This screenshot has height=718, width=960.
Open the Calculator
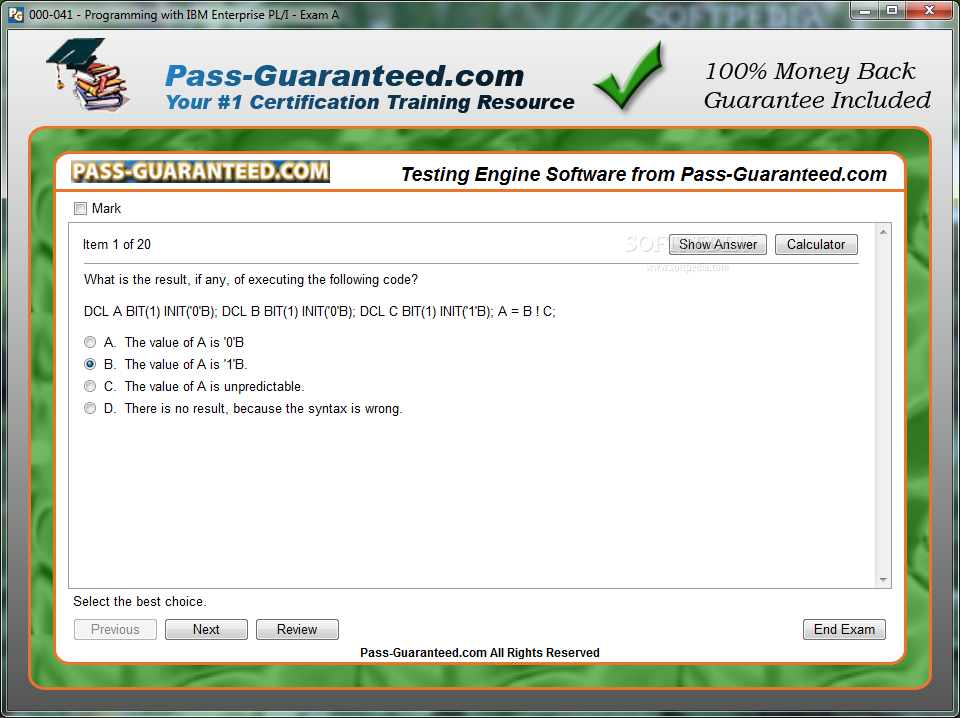tap(816, 244)
